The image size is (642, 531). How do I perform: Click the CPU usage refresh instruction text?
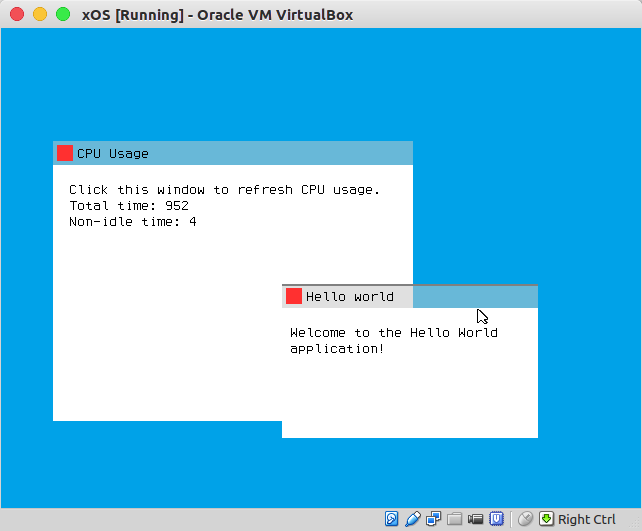tap(224, 190)
